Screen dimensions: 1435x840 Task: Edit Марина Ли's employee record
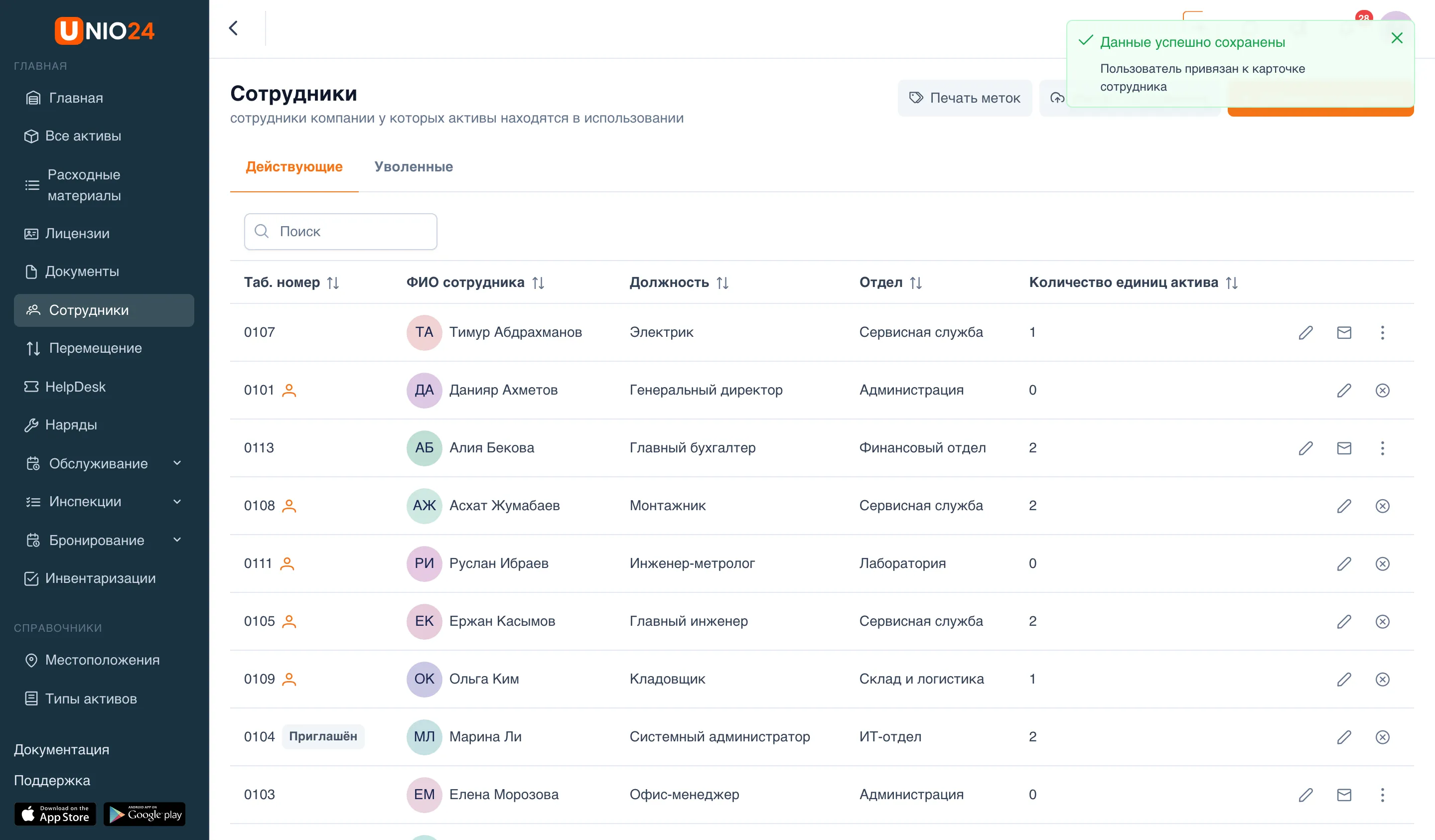click(x=1344, y=737)
